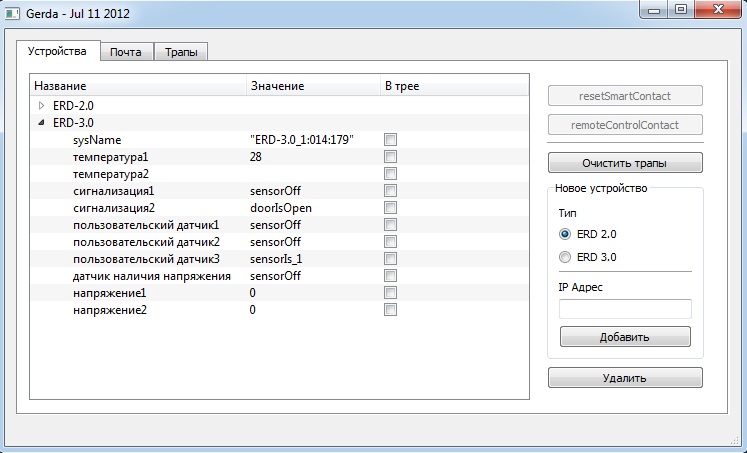Tick the температура1 checkbox

[391, 157]
